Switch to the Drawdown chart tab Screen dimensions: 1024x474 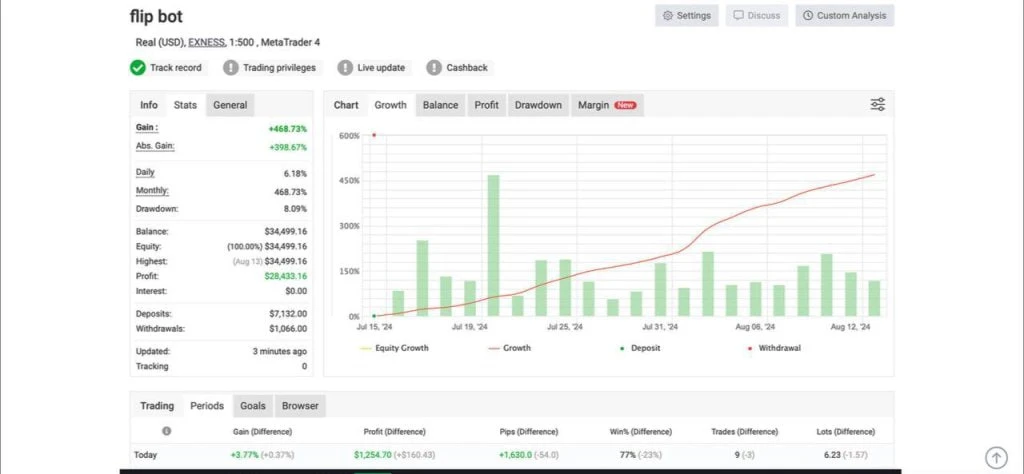pyautogui.click(x=537, y=105)
